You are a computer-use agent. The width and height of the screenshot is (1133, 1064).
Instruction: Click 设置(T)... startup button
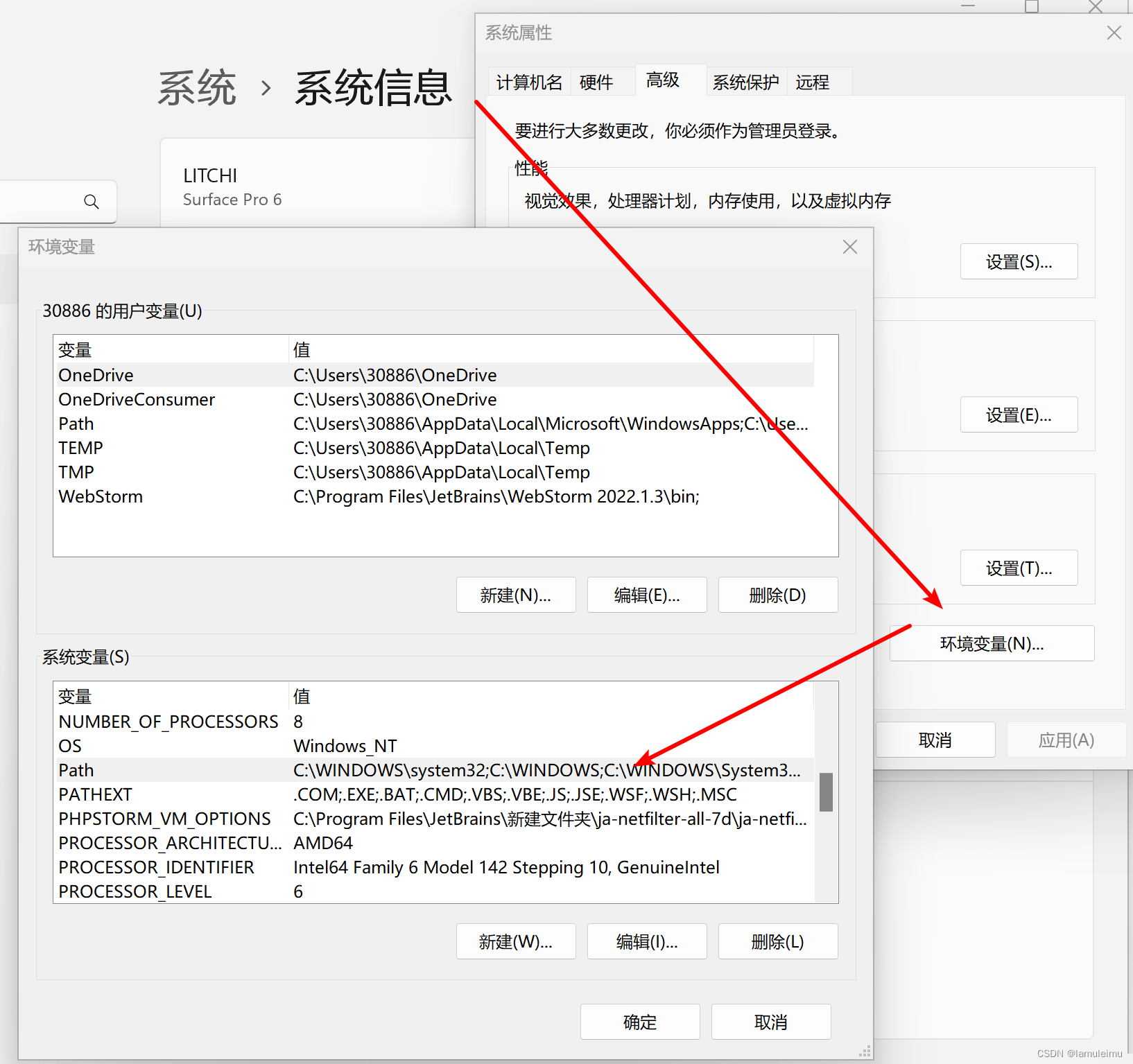click(1019, 568)
